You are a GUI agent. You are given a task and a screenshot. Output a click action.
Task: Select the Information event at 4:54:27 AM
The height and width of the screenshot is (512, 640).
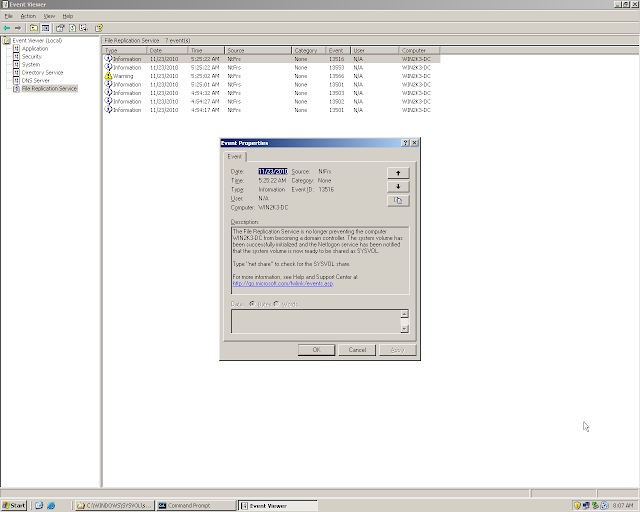point(271,102)
